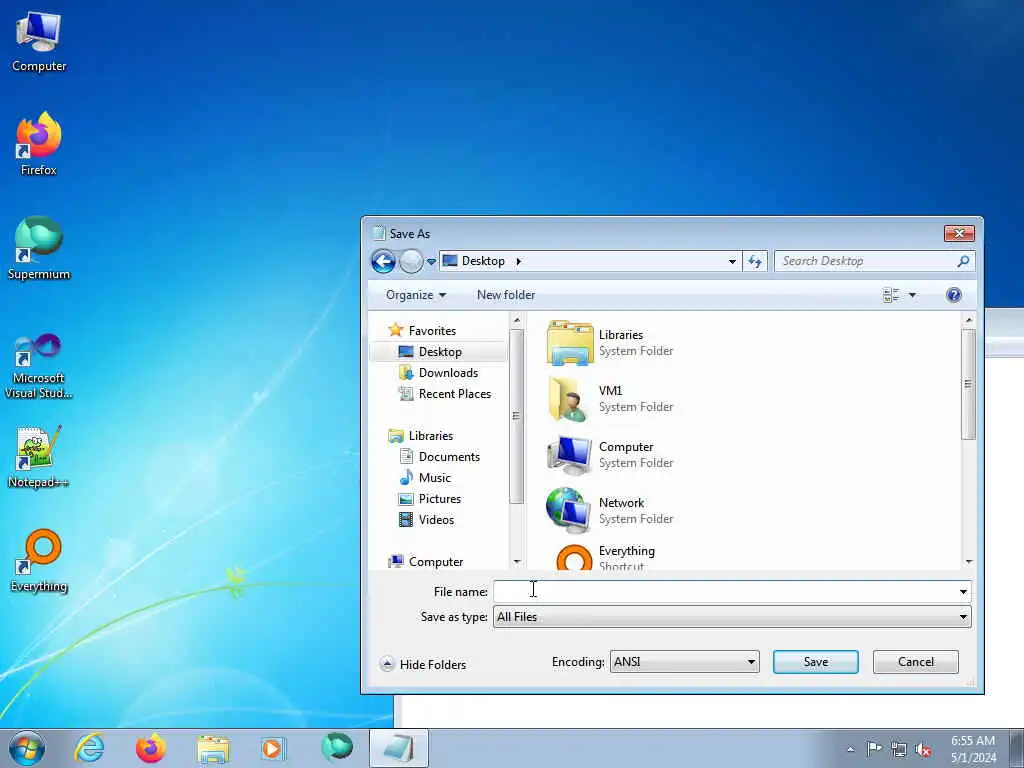Open recent locations dropdown next to Forward
Screen dimensions: 1024x768
click(x=431, y=262)
